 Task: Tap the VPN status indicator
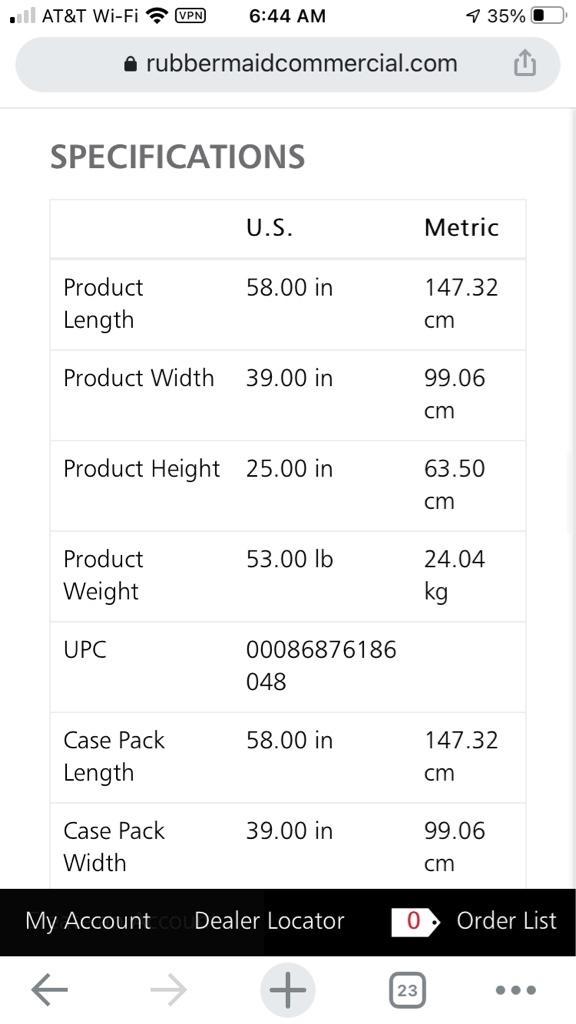point(191,16)
